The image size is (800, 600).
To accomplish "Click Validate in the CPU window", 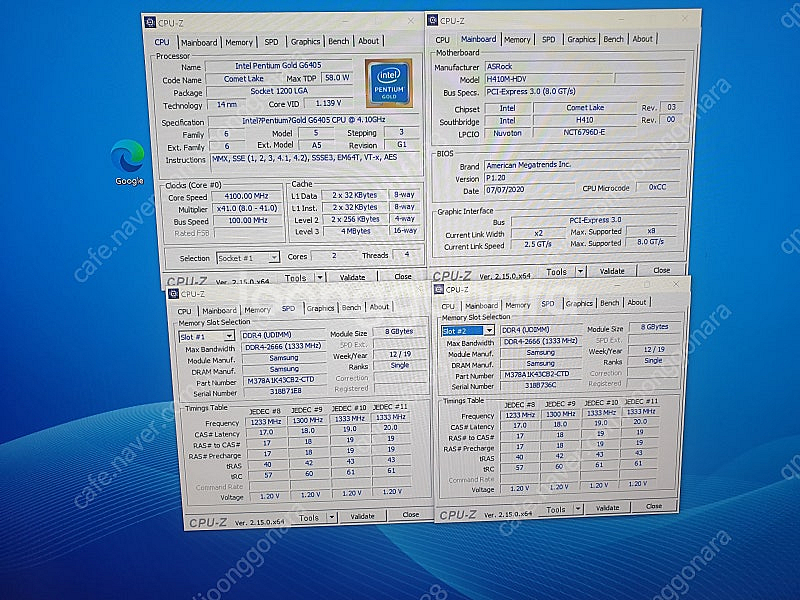I will click(352, 277).
